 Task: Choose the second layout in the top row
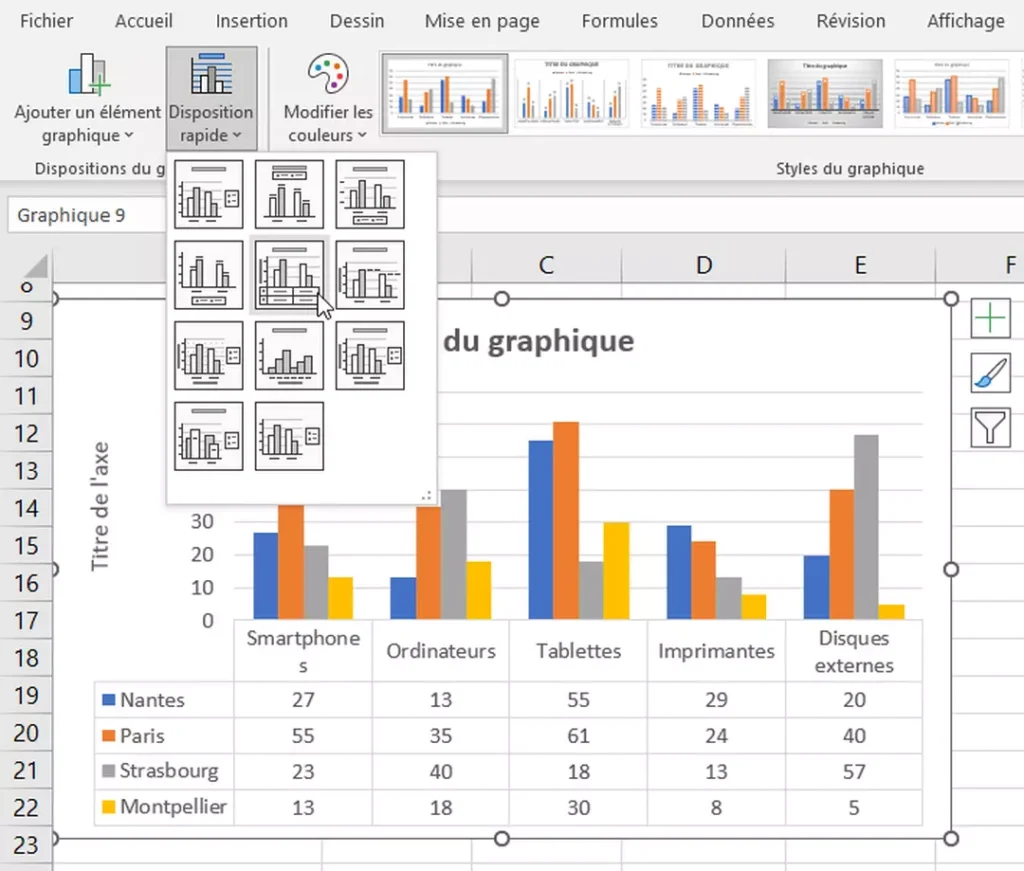click(x=289, y=194)
